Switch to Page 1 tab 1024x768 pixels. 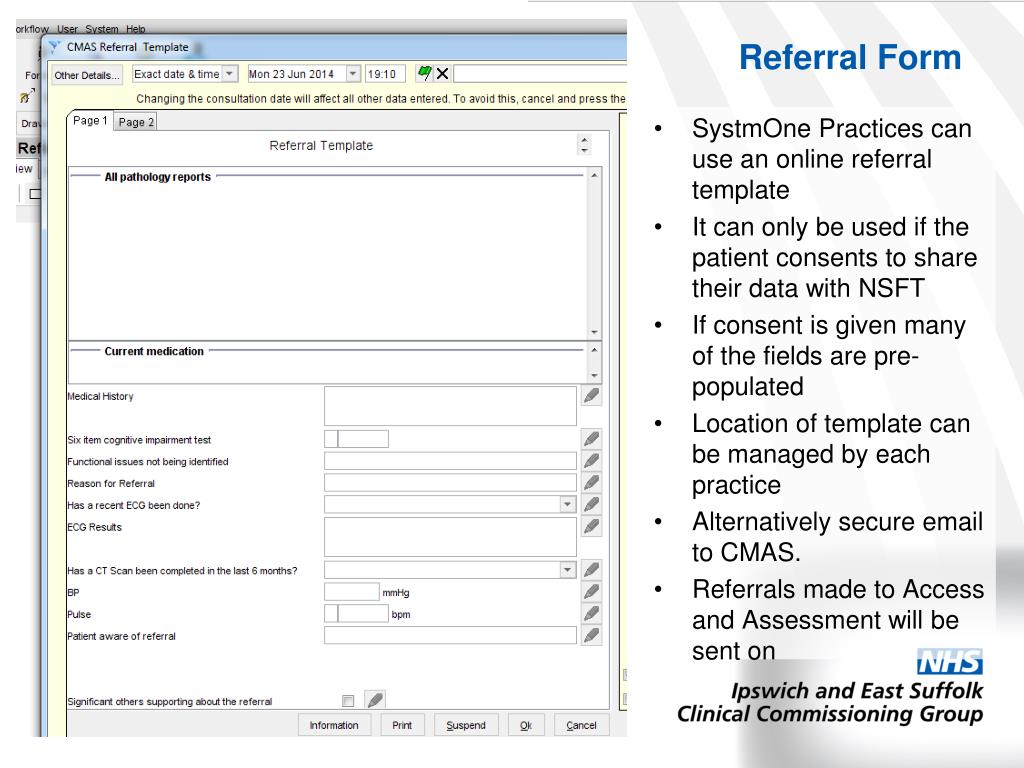coord(90,121)
